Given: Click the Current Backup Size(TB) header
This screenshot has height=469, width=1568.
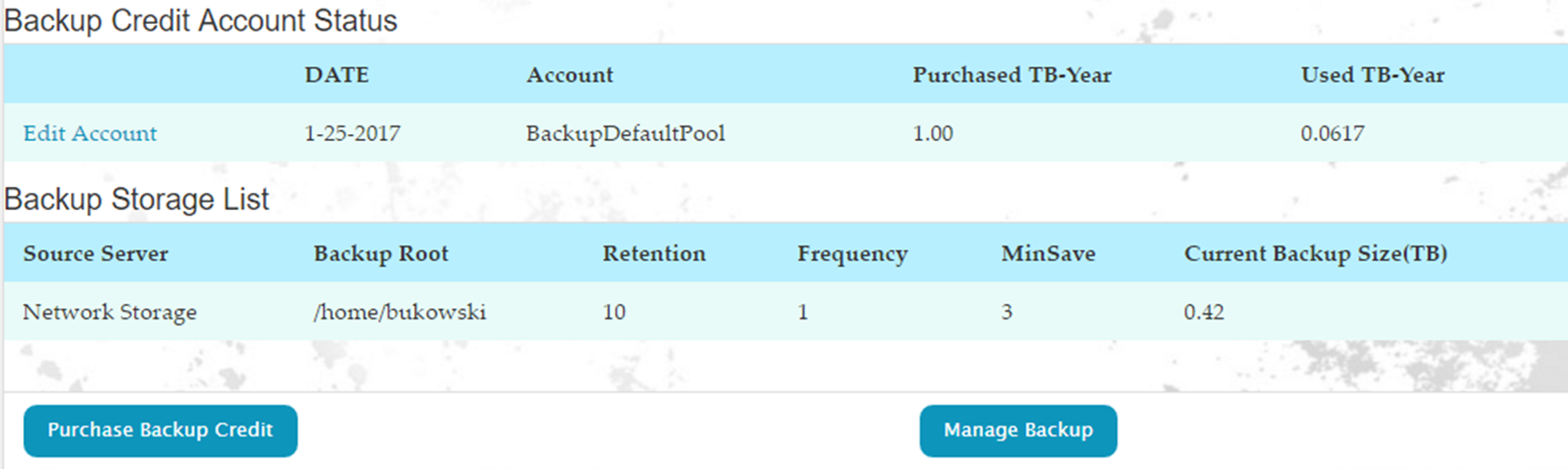Looking at the screenshot, I should (x=1315, y=253).
